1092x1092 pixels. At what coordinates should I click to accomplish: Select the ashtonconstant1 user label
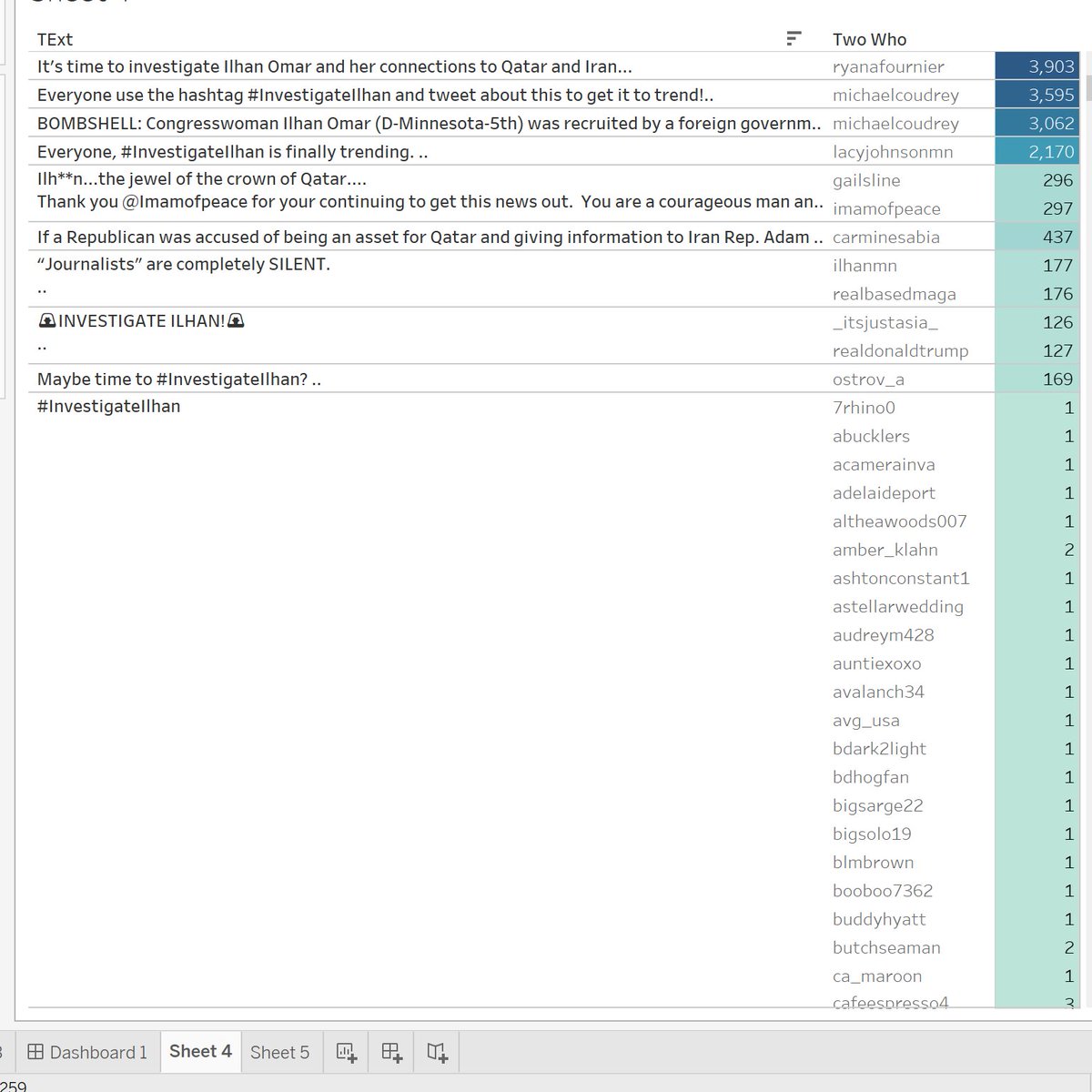pyautogui.click(x=901, y=578)
